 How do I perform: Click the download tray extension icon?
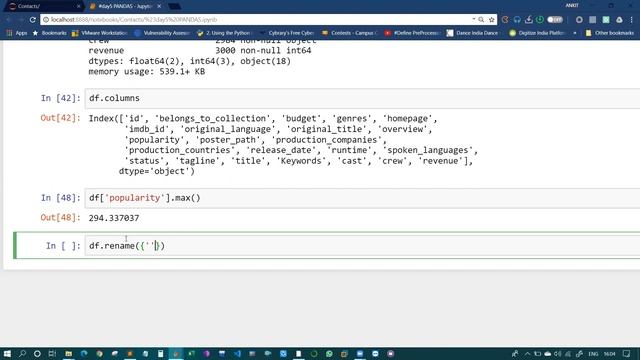(x=529, y=20)
